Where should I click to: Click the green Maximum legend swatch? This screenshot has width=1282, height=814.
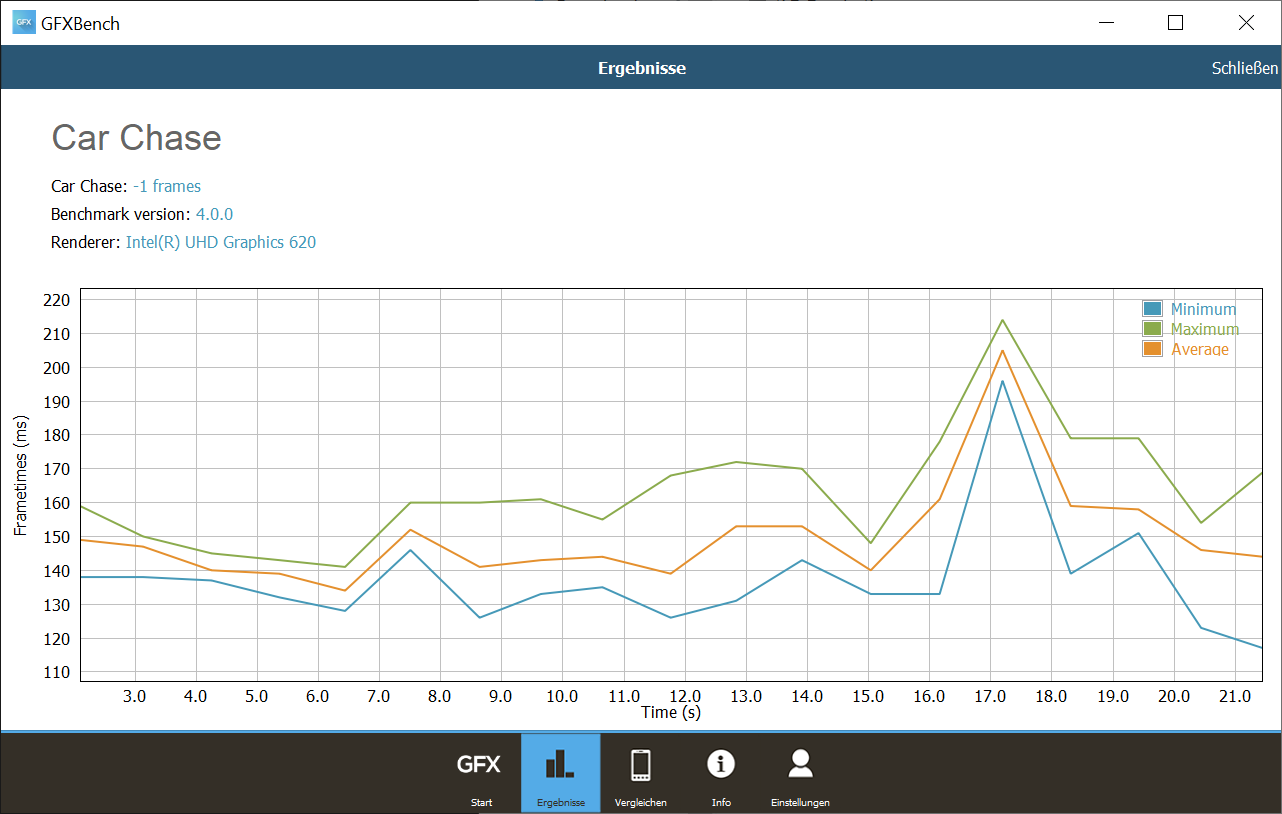tap(1152, 329)
